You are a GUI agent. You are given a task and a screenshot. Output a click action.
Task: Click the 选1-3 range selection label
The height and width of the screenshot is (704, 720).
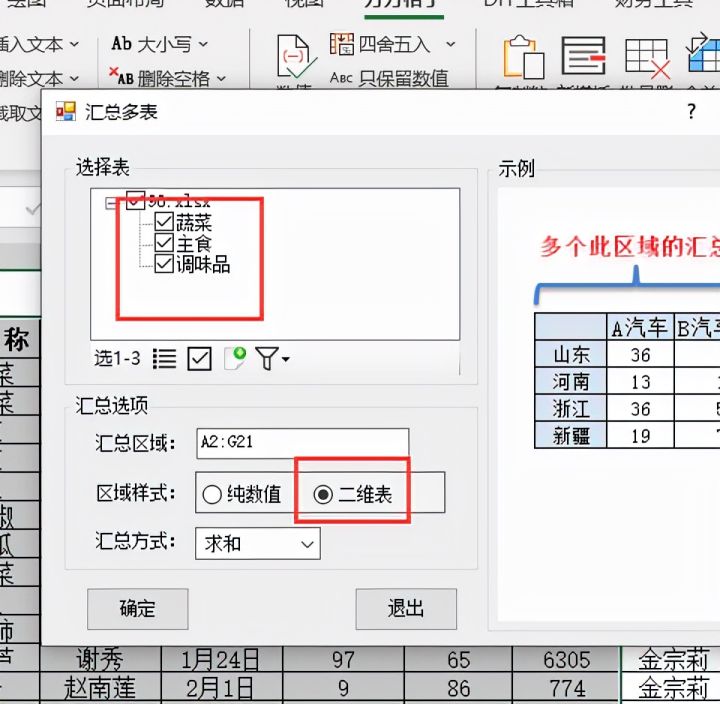[x=117, y=358]
